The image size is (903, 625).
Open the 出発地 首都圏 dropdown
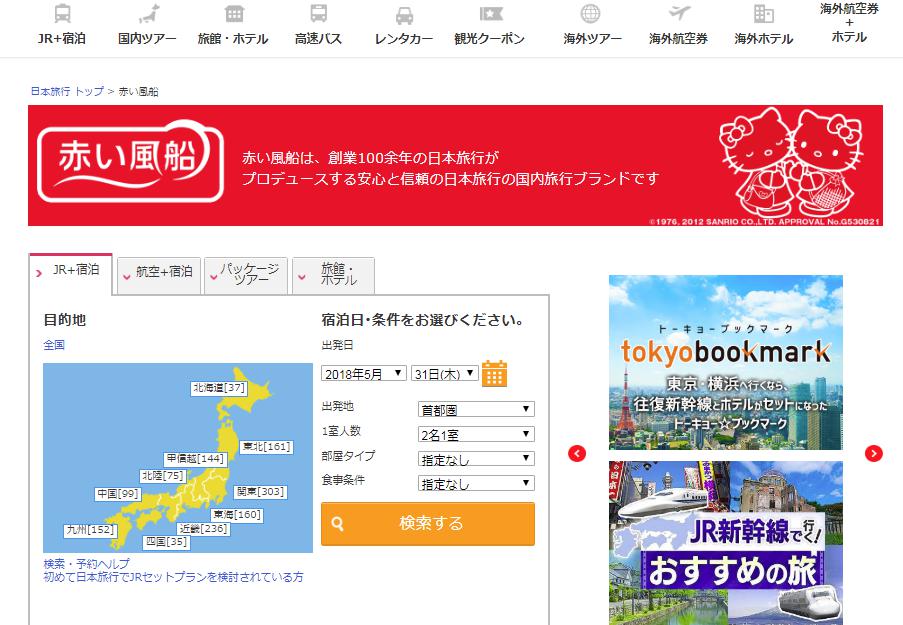pyautogui.click(x=475, y=409)
